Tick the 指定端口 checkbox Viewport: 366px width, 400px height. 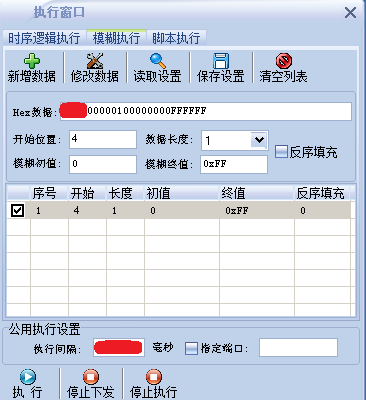[191, 348]
